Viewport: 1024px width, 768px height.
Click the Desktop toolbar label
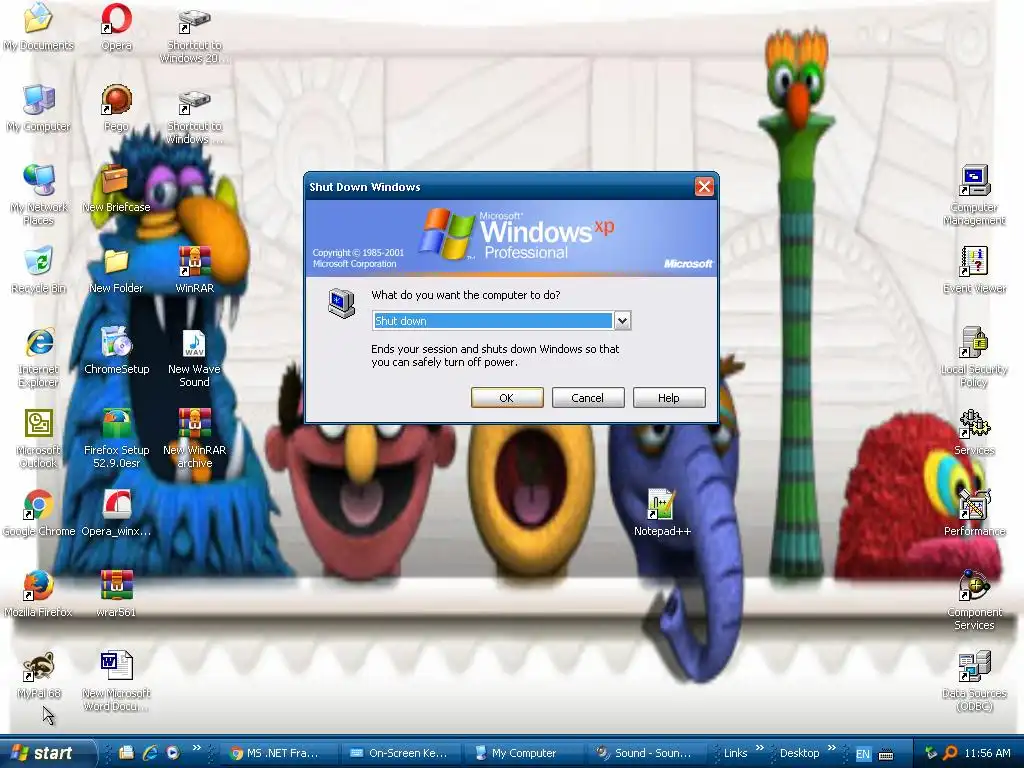point(799,753)
